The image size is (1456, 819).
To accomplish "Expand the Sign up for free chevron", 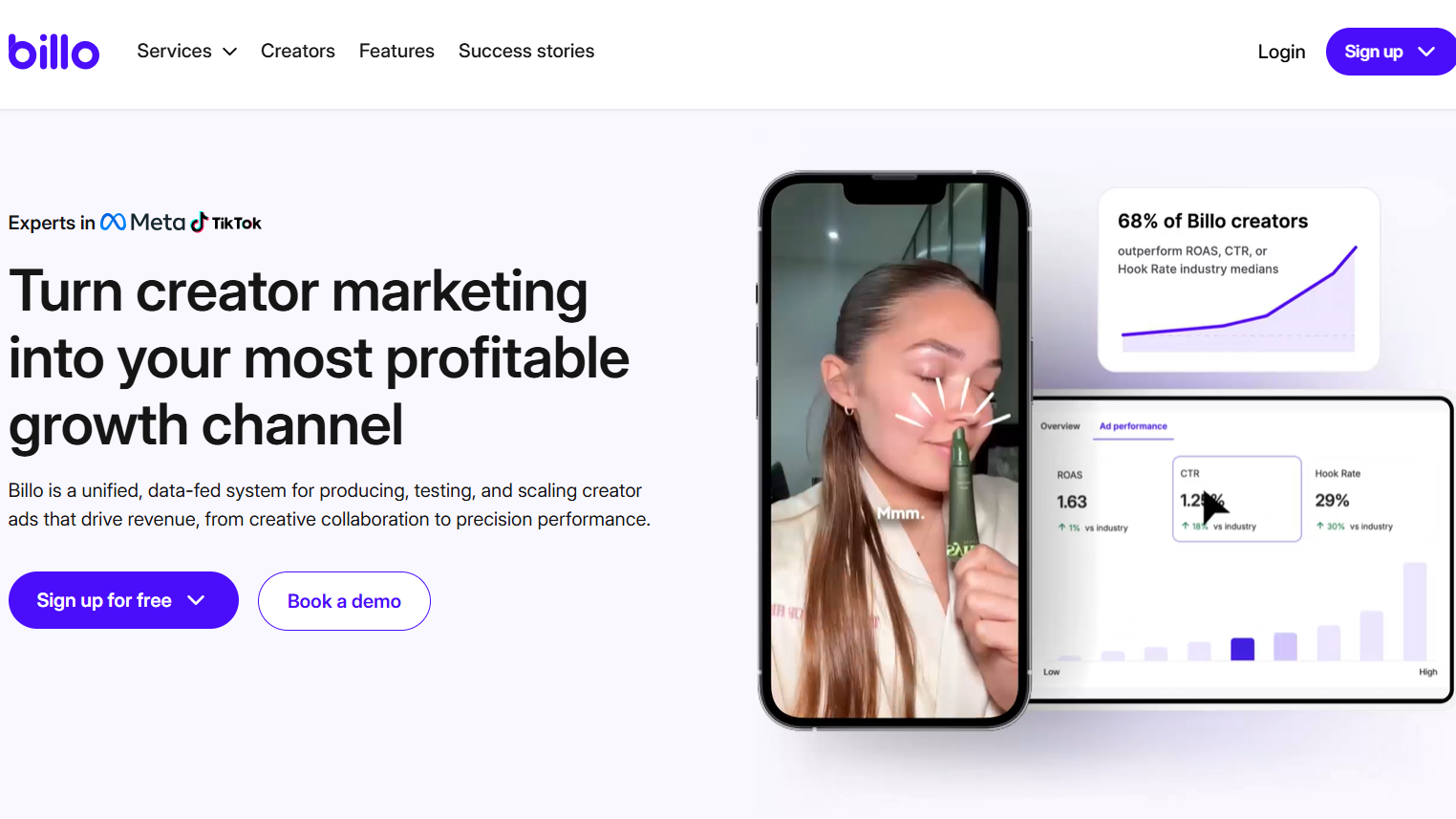I will 196,600.
